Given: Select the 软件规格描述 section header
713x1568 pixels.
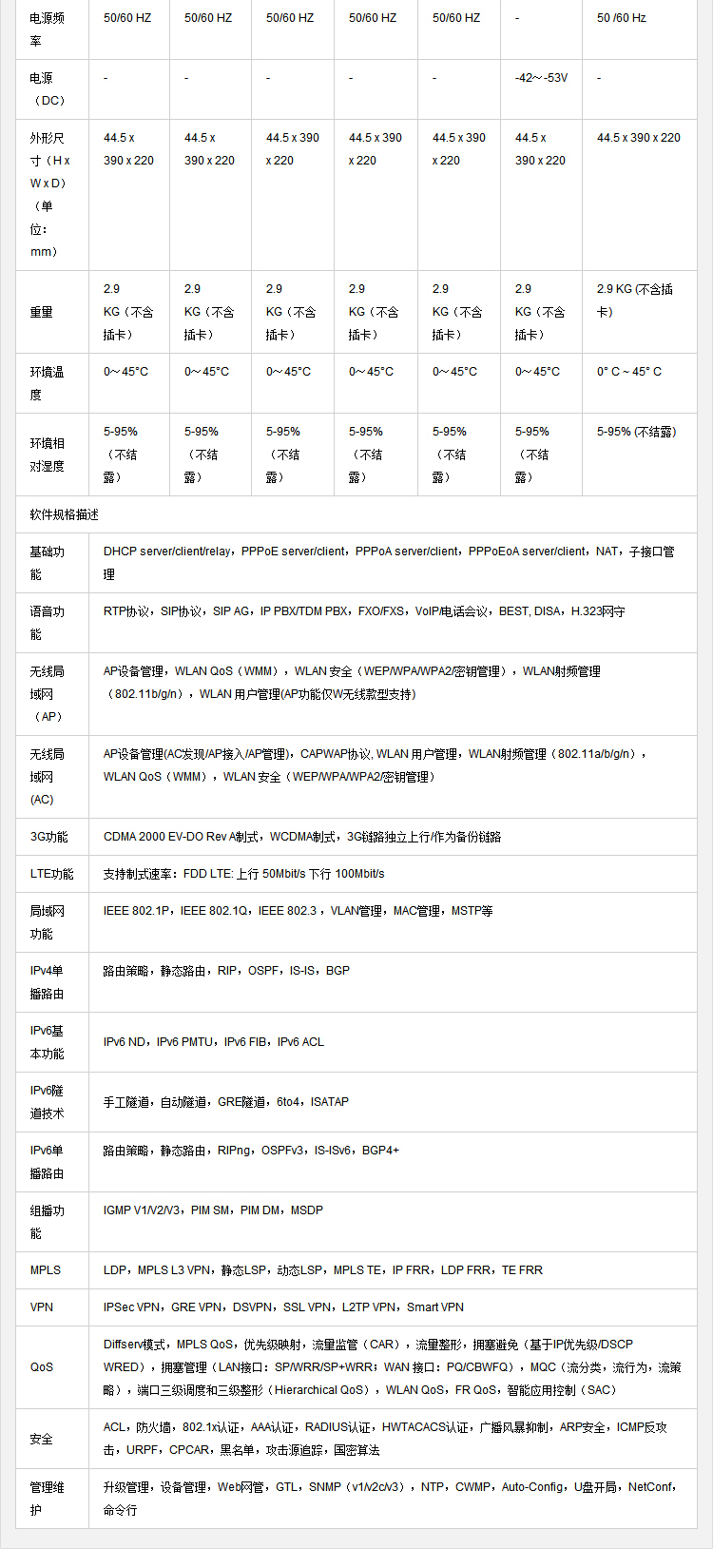Looking at the screenshot, I should click(64, 514).
